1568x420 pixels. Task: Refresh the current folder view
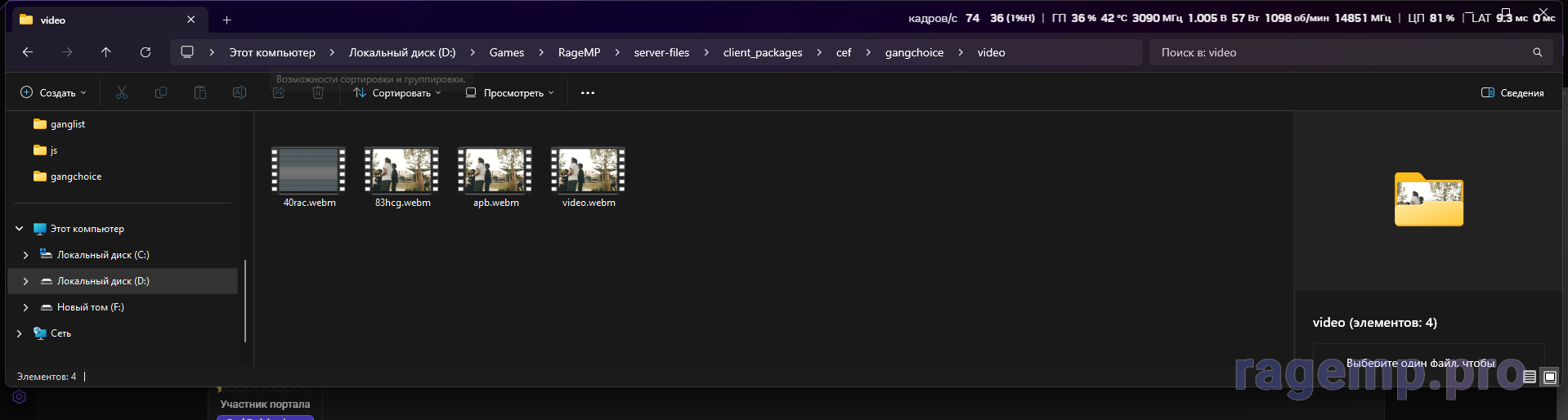(x=146, y=52)
